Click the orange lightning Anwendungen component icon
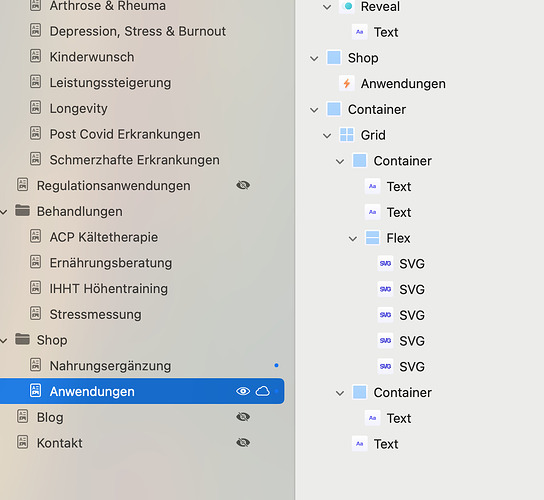This screenshot has height=500, width=544. [x=347, y=84]
